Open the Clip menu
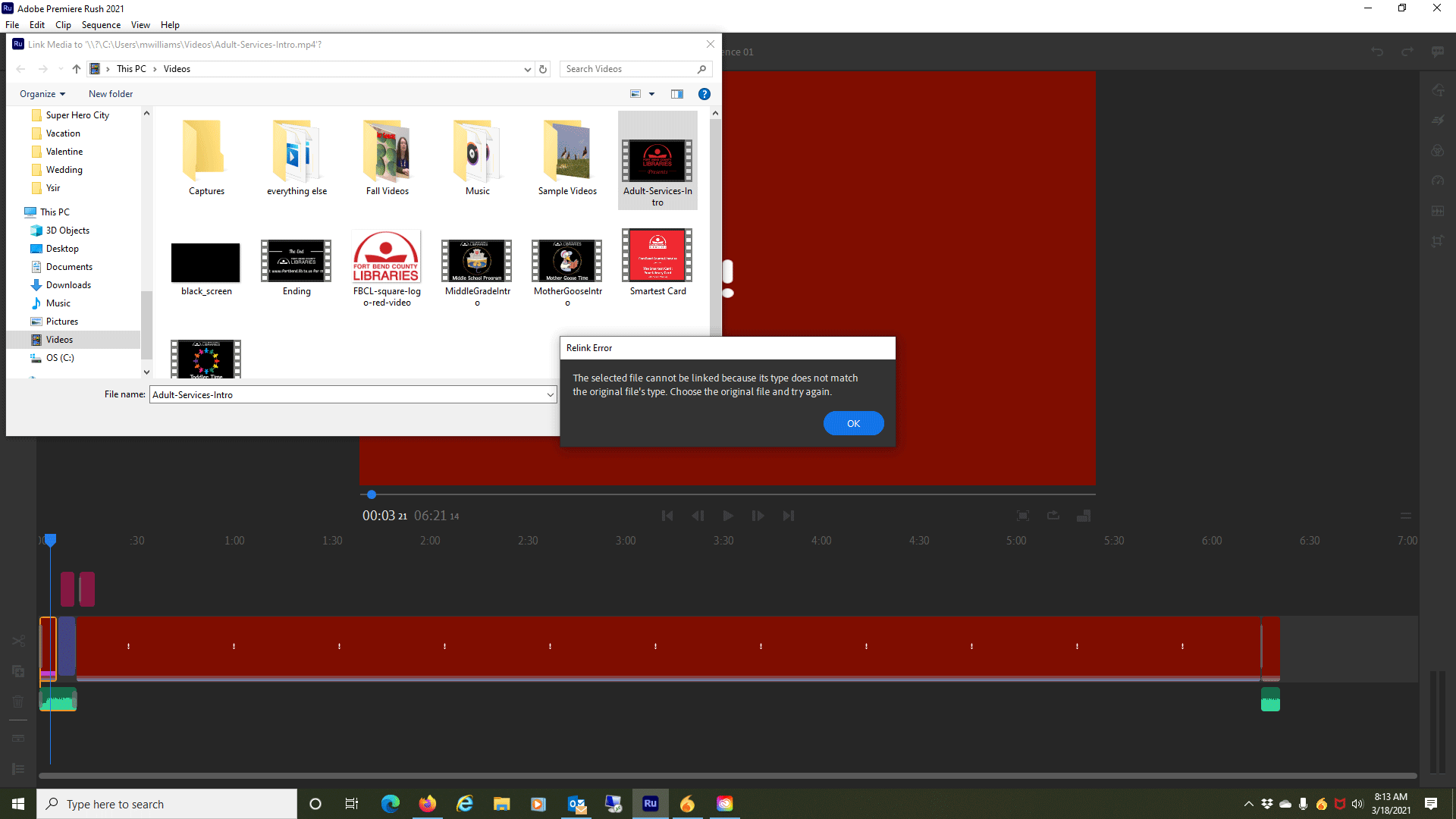The height and width of the screenshot is (819, 1456). pyautogui.click(x=63, y=25)
